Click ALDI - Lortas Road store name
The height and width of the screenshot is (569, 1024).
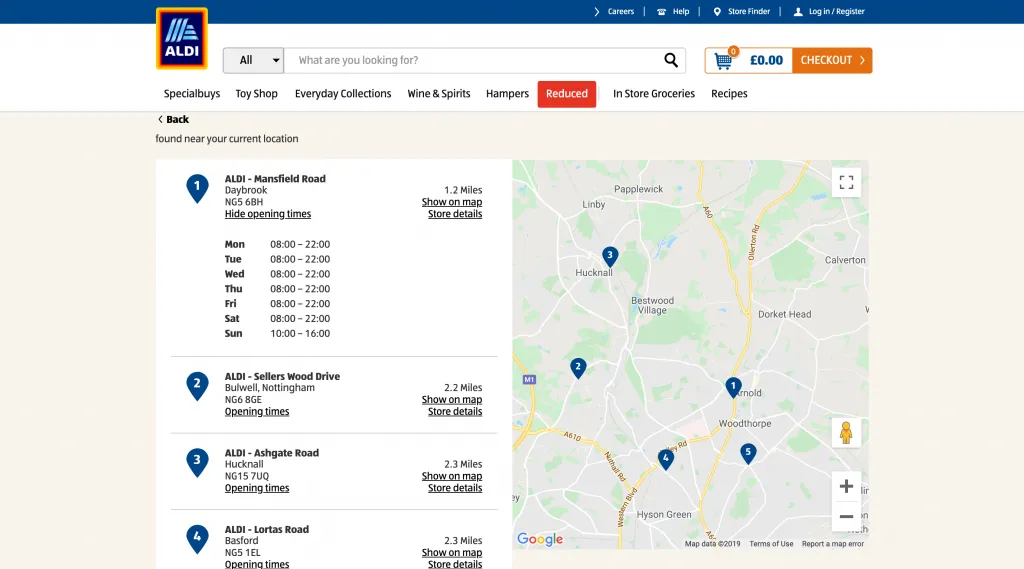[x=266, y=529]
